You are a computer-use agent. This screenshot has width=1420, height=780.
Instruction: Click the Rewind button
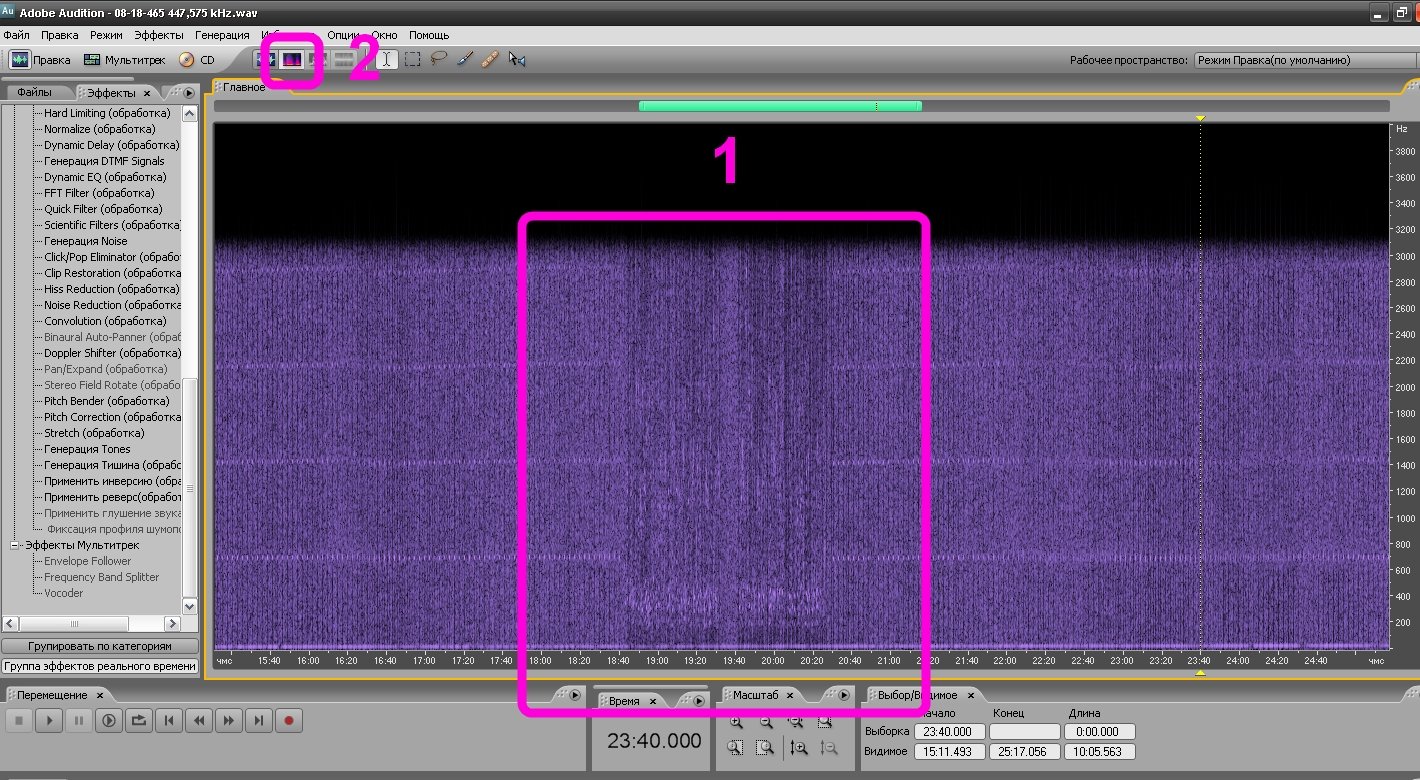click(199, 720)
